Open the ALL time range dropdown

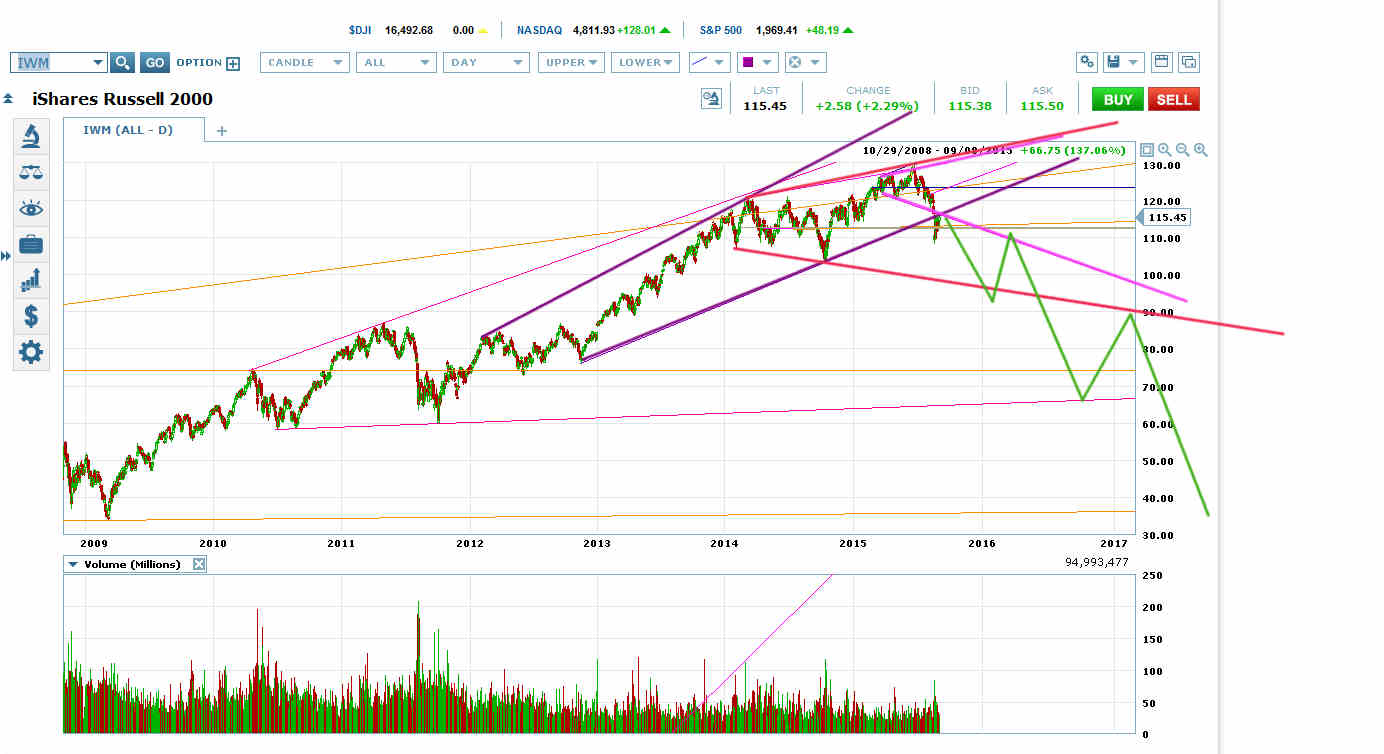coord(396,62)
